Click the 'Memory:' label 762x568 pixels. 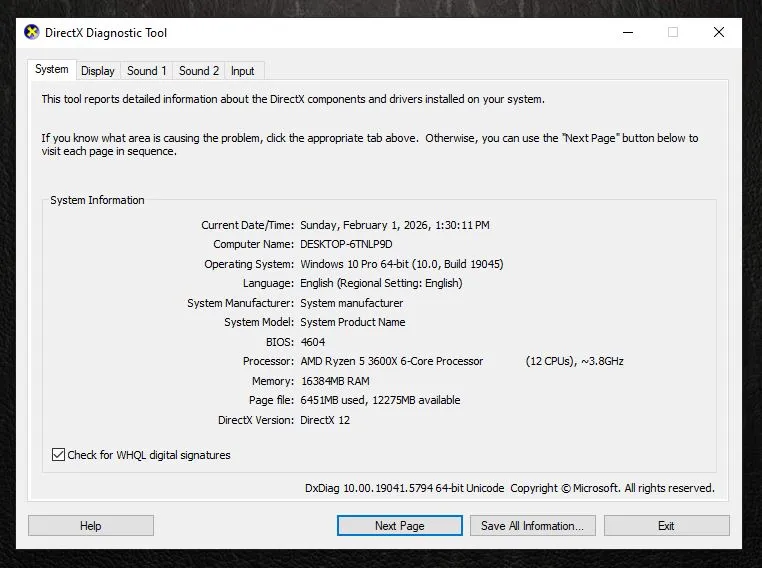[273, 381]
